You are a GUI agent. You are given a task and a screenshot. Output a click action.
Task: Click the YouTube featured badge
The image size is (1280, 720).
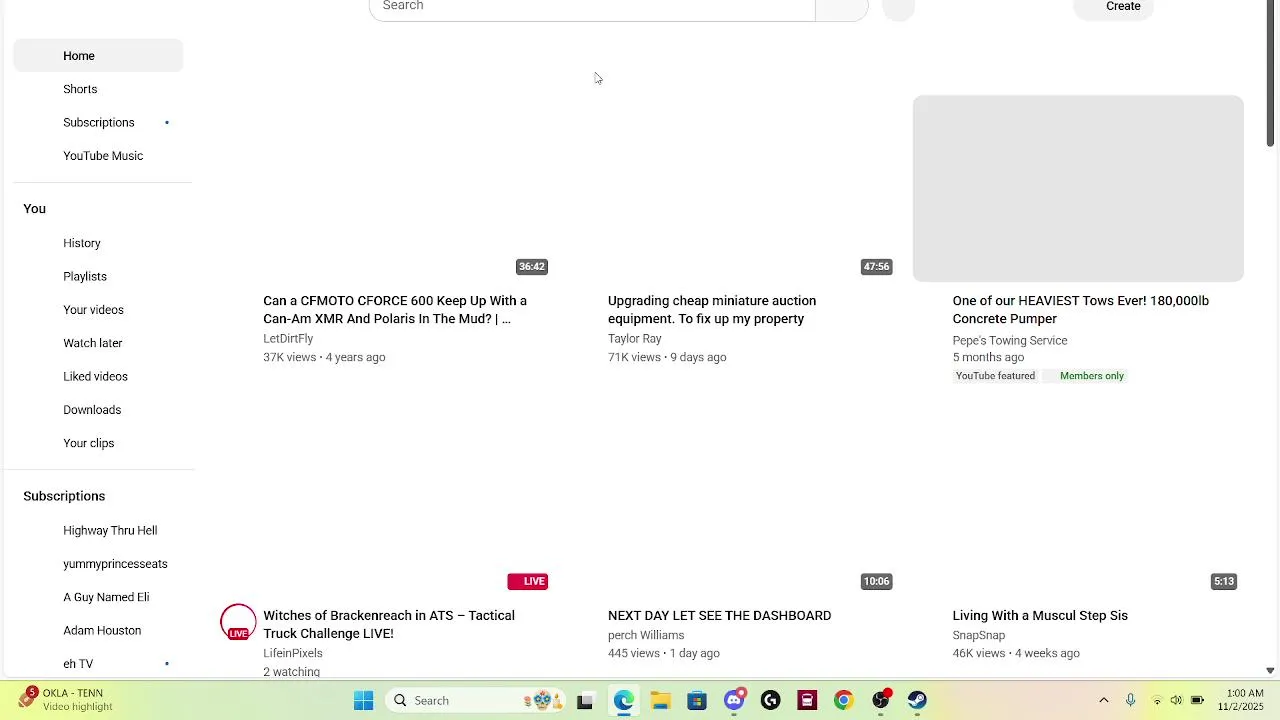995,376
